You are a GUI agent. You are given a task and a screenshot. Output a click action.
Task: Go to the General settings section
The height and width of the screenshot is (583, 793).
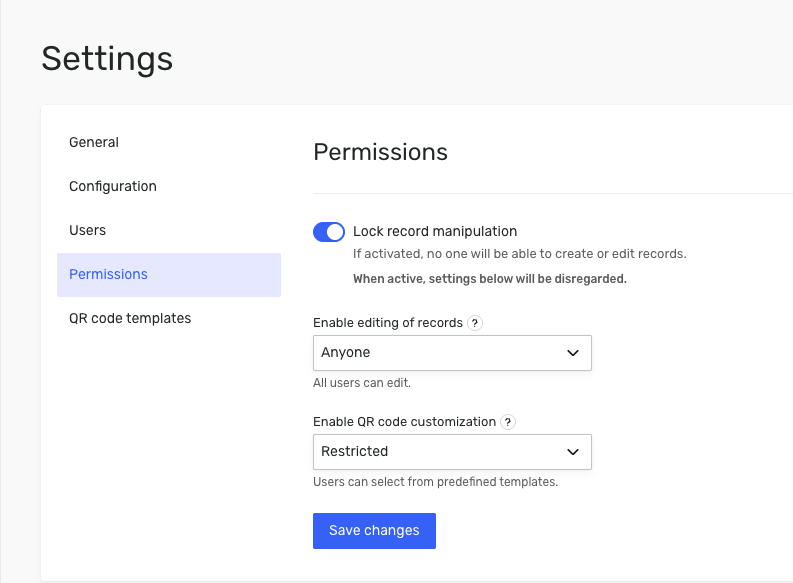click(x=94, y=143)
